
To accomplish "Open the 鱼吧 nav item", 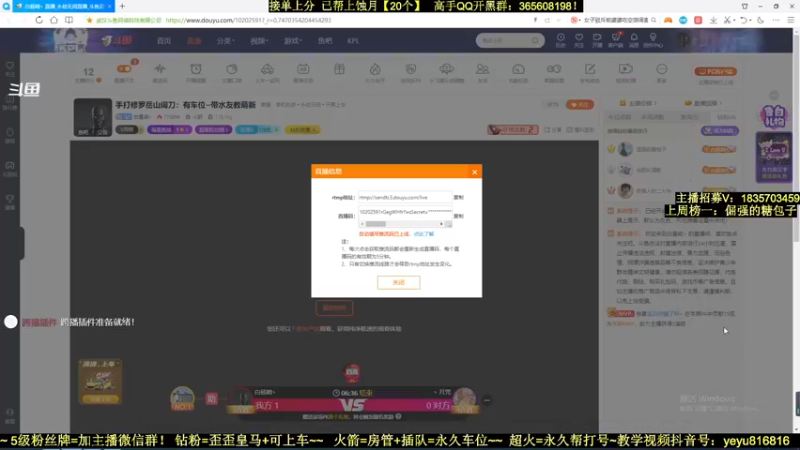I will (x=324, y=41).
